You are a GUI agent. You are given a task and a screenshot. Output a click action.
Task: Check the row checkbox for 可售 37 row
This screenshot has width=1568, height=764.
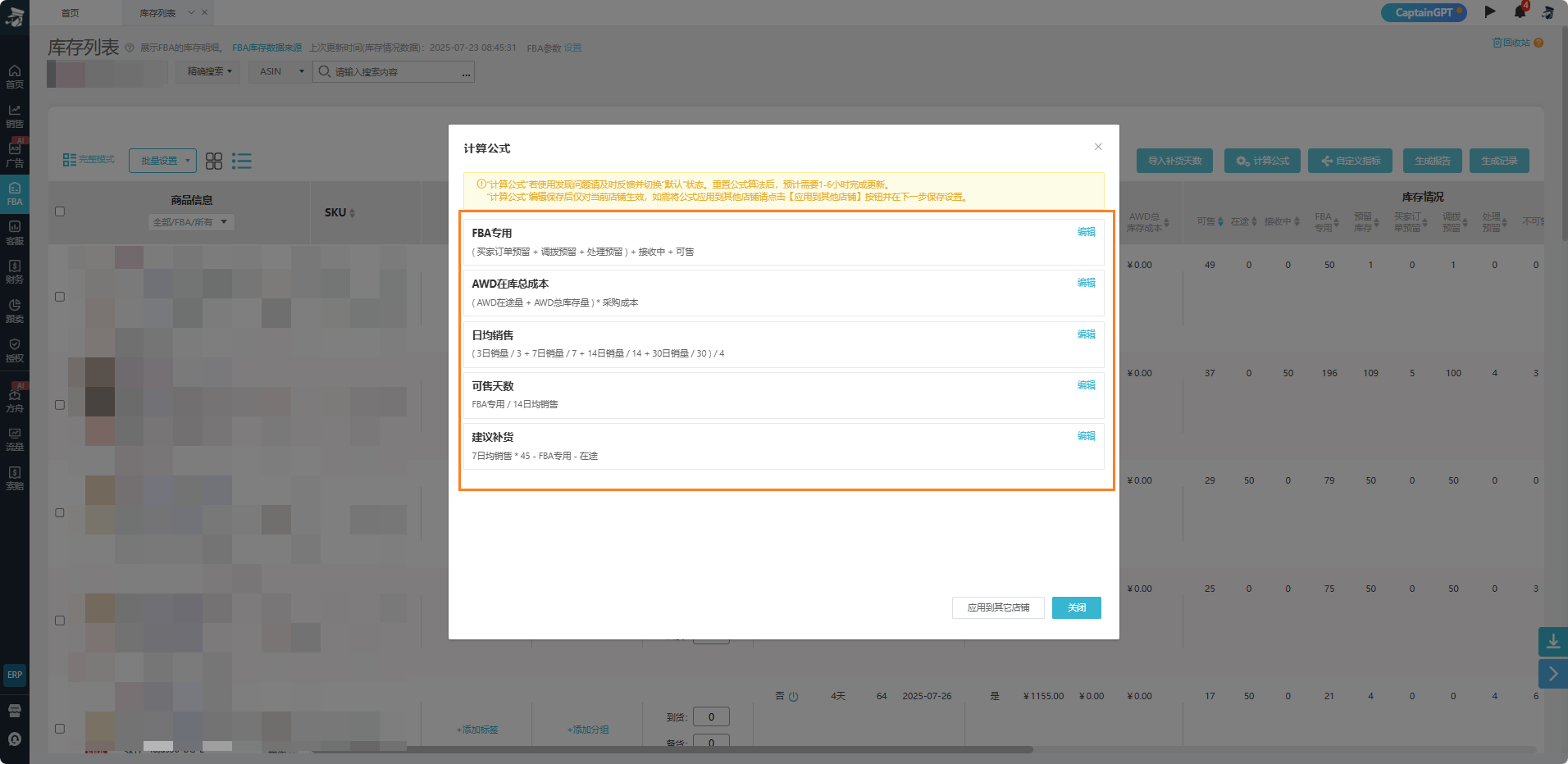[60, 405]
